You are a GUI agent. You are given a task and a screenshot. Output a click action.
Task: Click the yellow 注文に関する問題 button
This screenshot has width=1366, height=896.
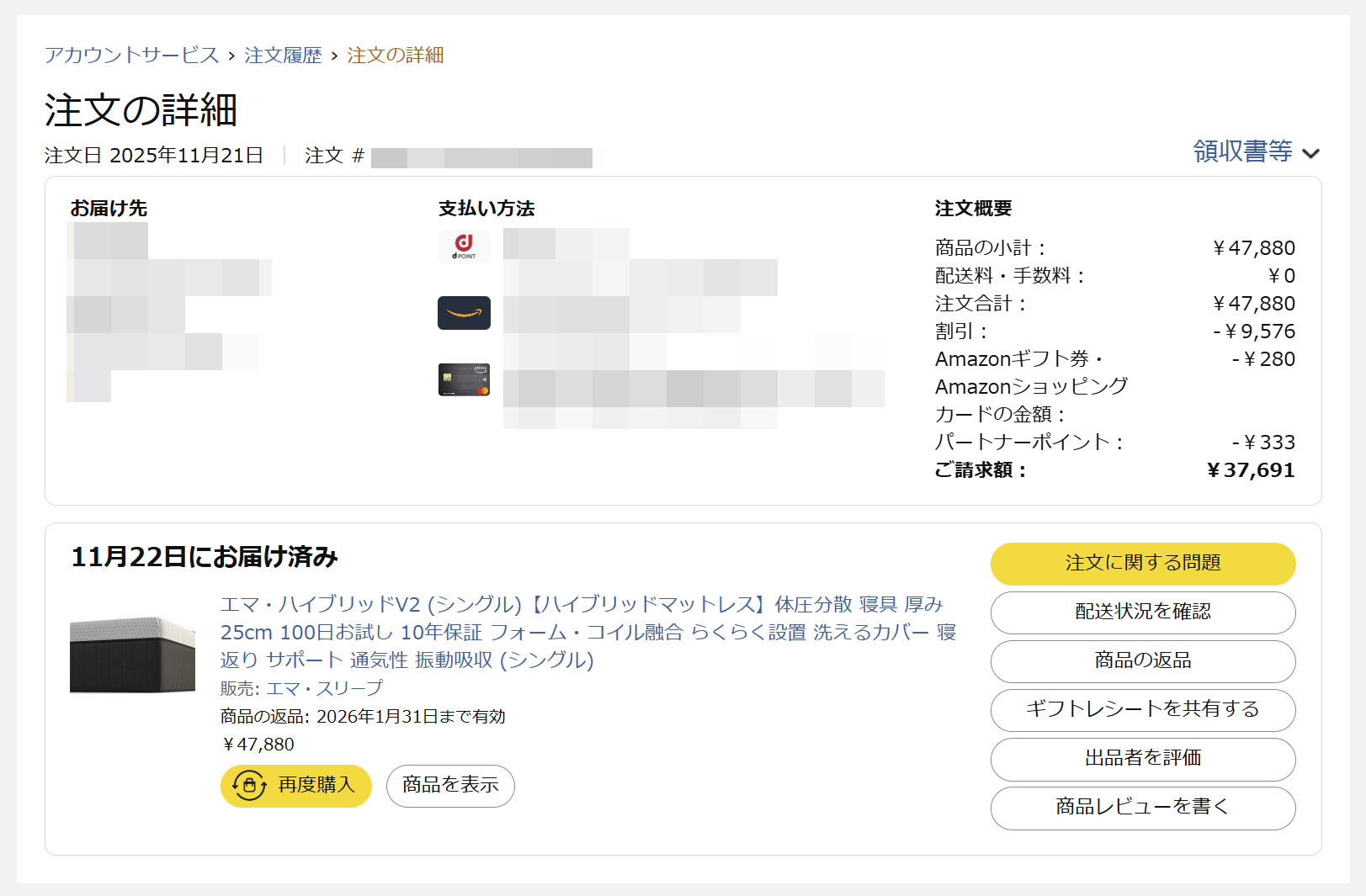click(x=1142, y=564)
